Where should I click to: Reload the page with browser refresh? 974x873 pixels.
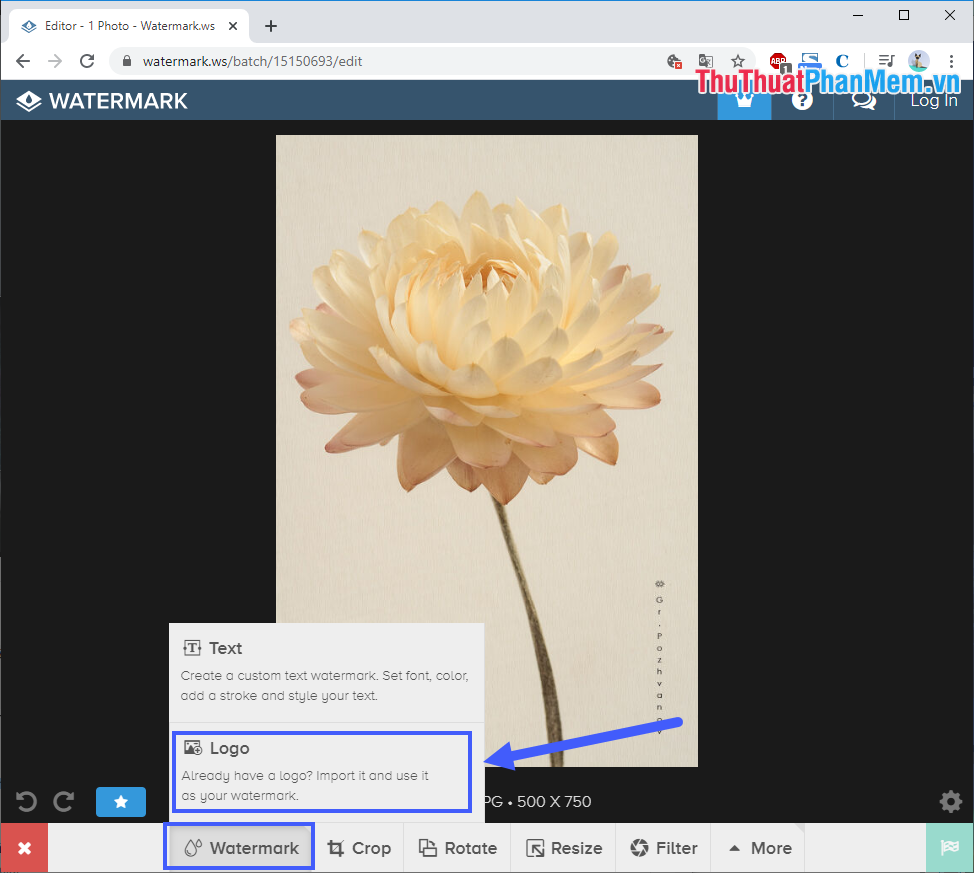point(87,61)
